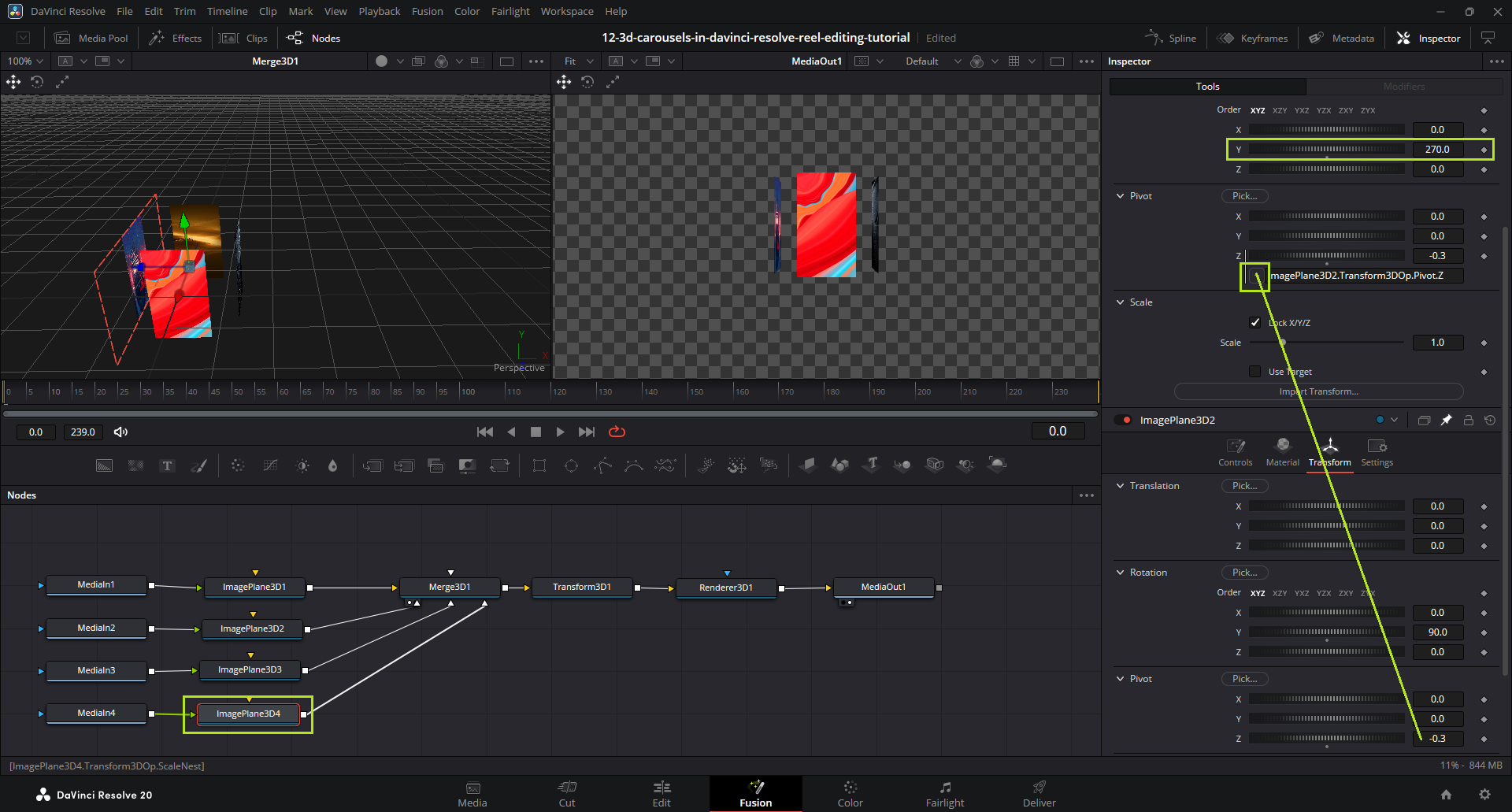Open the Fusion menu

[427, 11]
